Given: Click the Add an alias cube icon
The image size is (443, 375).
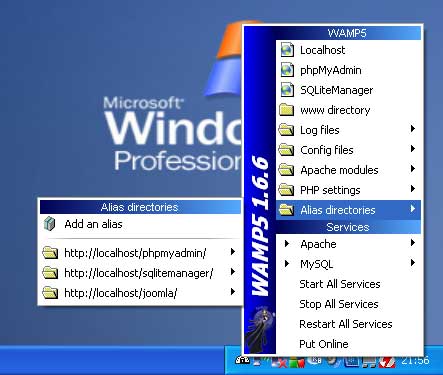Looking at the screenshot, I should 50,224.
